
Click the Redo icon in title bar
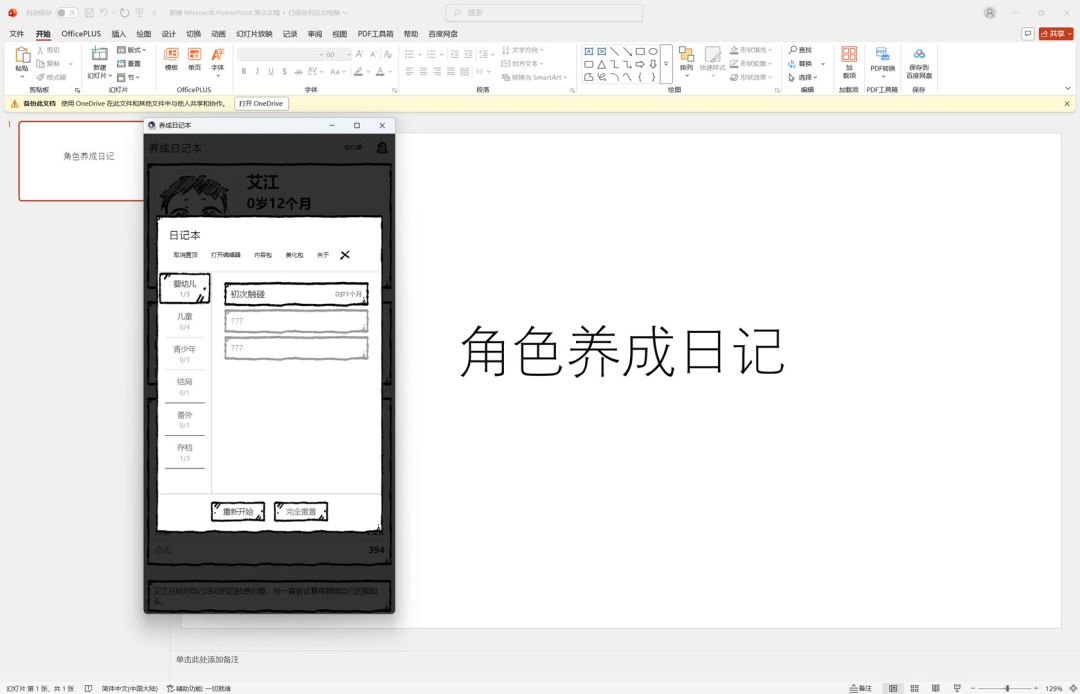click(124, 12)
